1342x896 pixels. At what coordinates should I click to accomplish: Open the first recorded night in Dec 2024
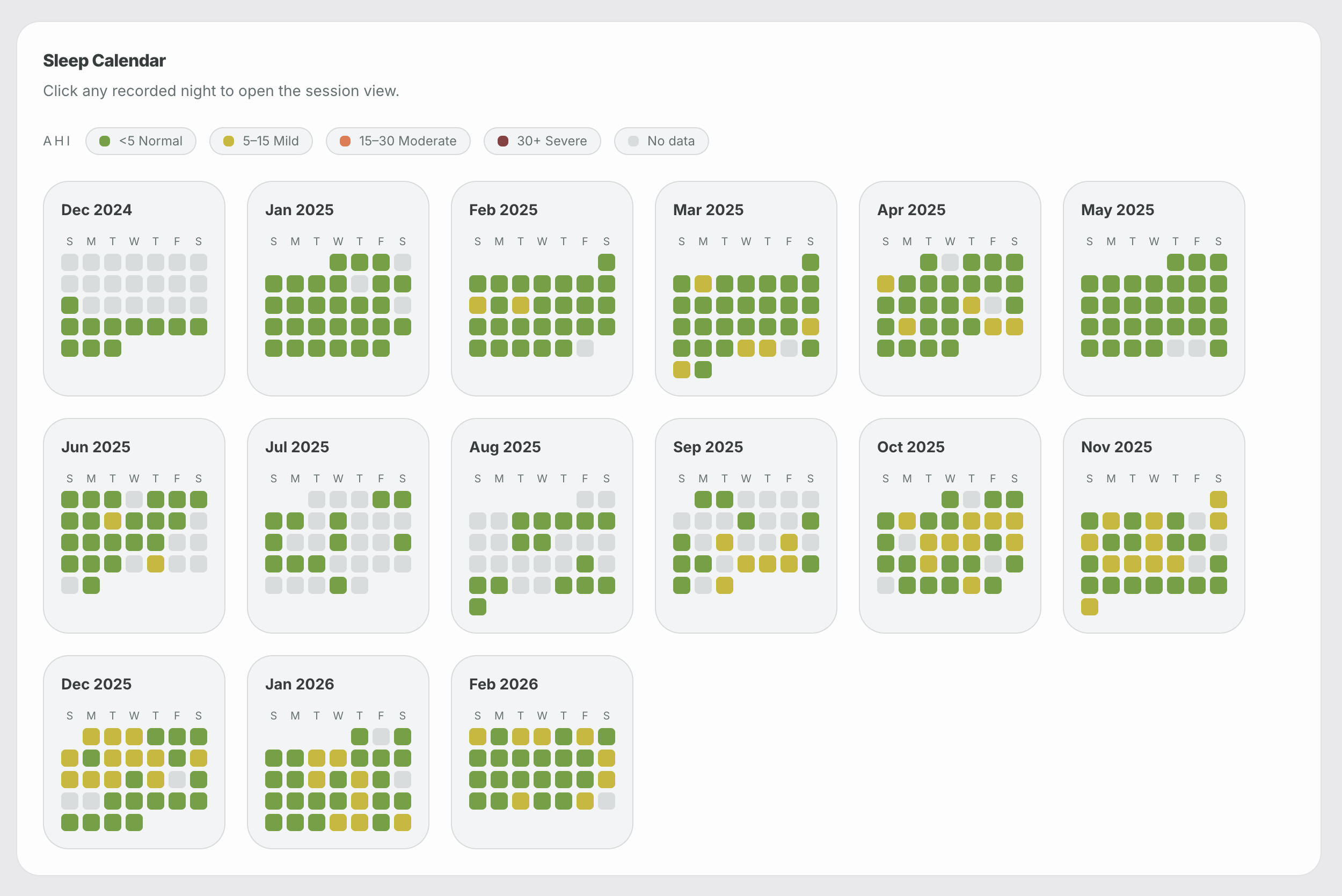tap(70, 305)
